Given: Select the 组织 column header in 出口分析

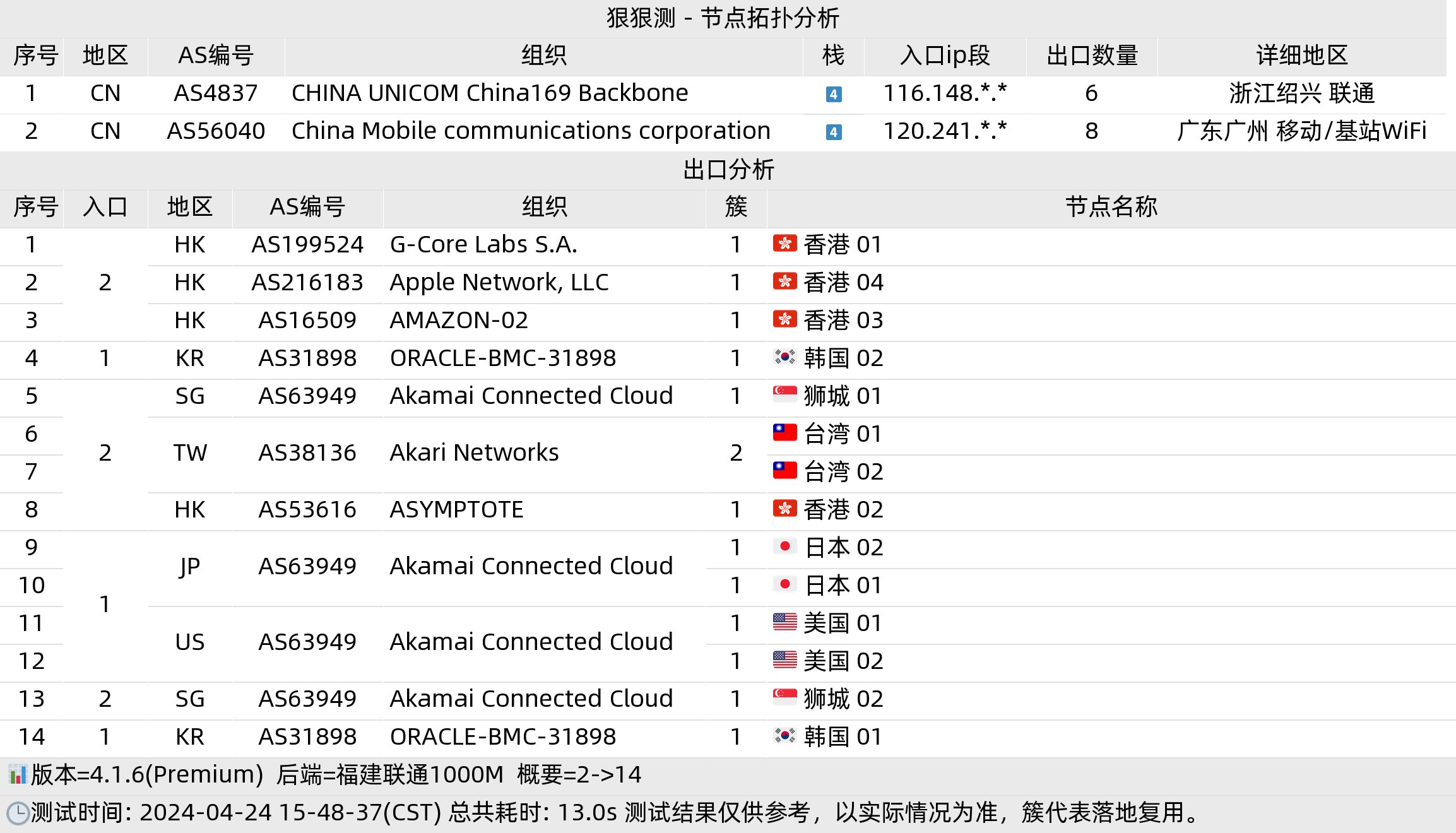Looking at the screenshot, I should click(x=544, y=207).
